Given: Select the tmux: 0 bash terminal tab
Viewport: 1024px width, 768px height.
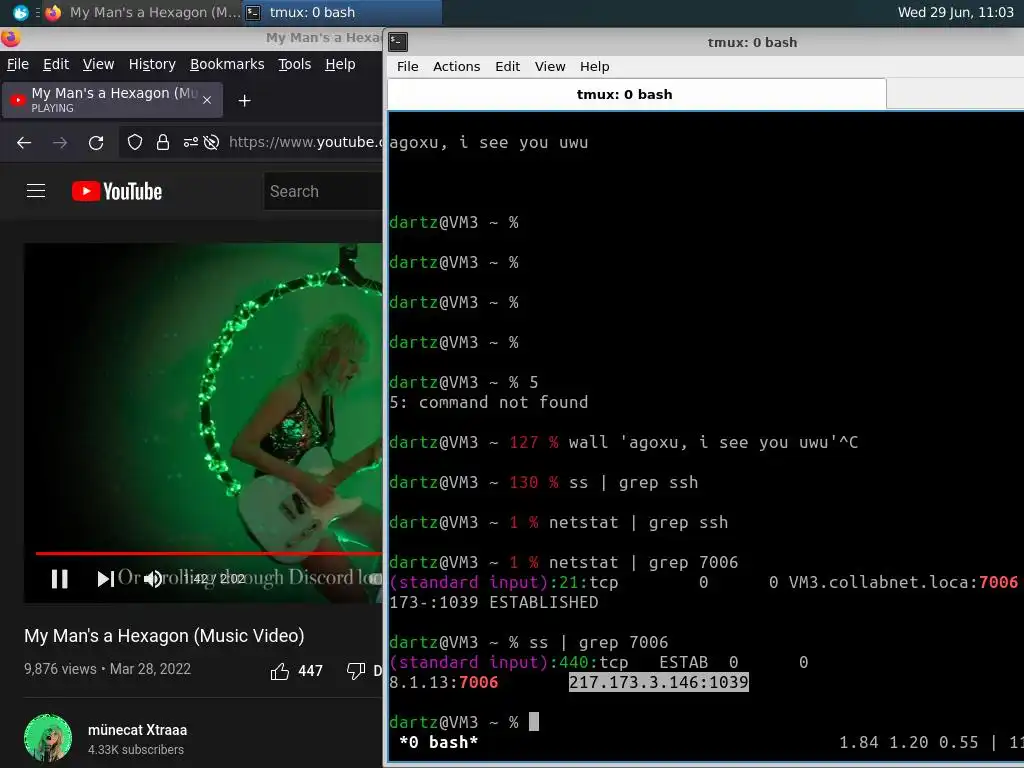Looking at the screenshot, I should [637, 95].
